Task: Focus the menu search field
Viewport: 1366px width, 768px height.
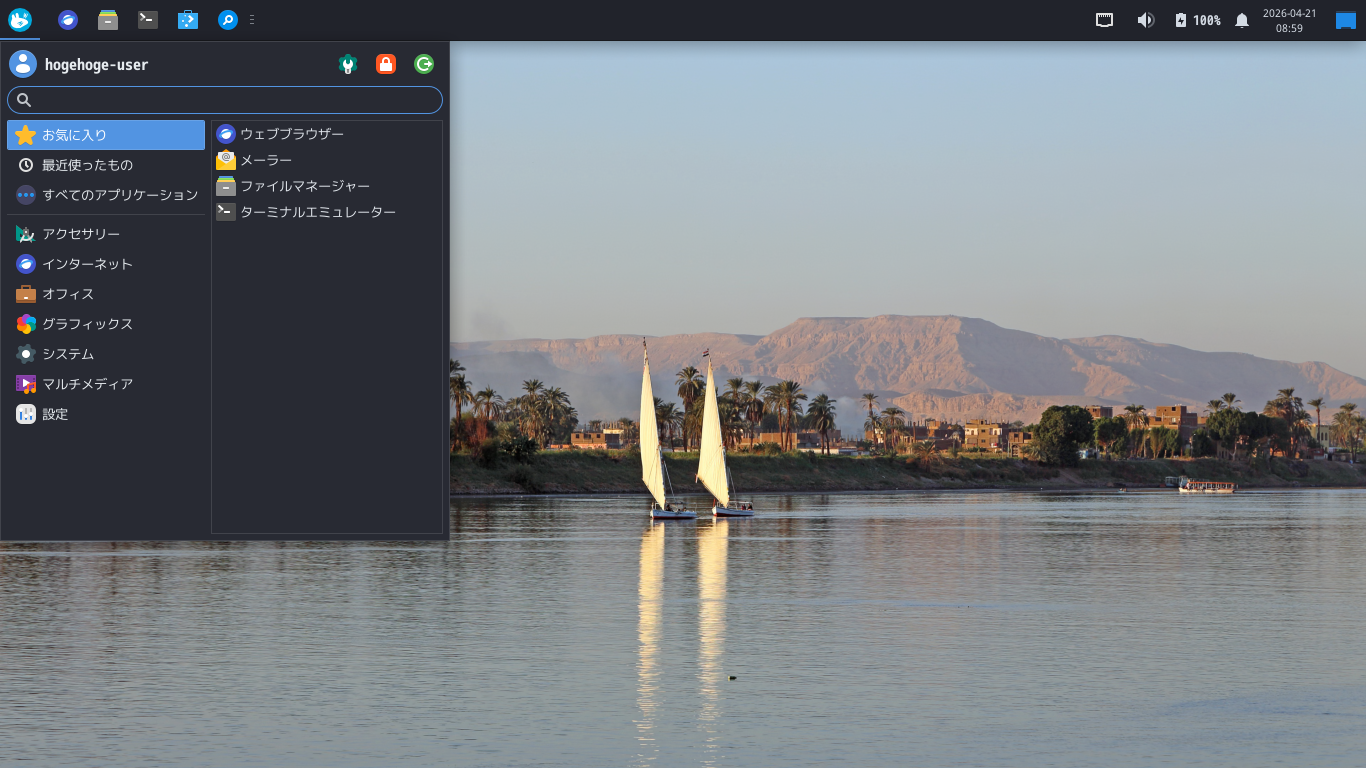Action: coord(225,100)
